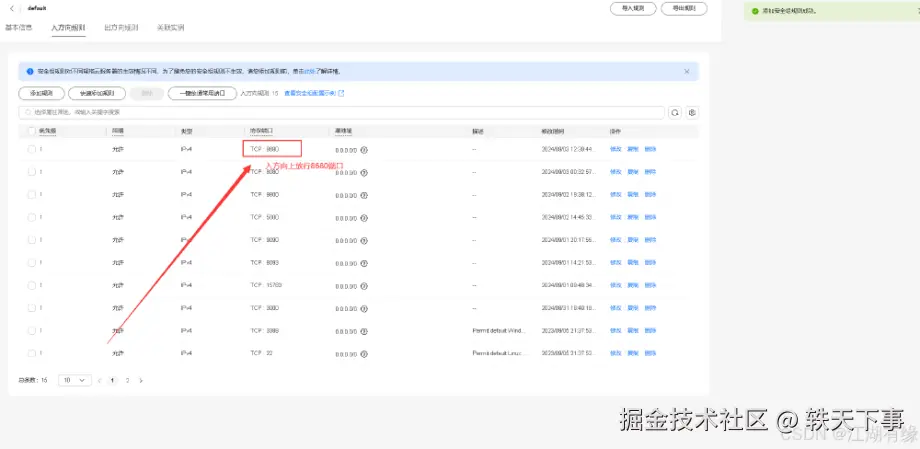Close the blue info banner
Image resolution: width=920 pixels, height=449 pixels.
pos(687,71)
